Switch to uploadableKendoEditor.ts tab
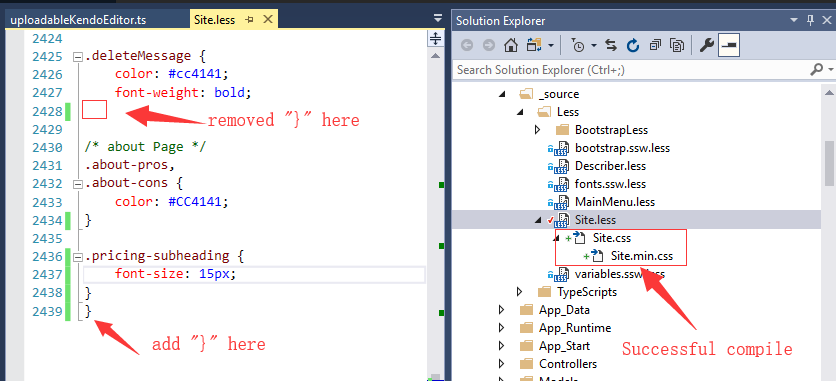This screenshot has height=381, width=836. tap(78, 20)
